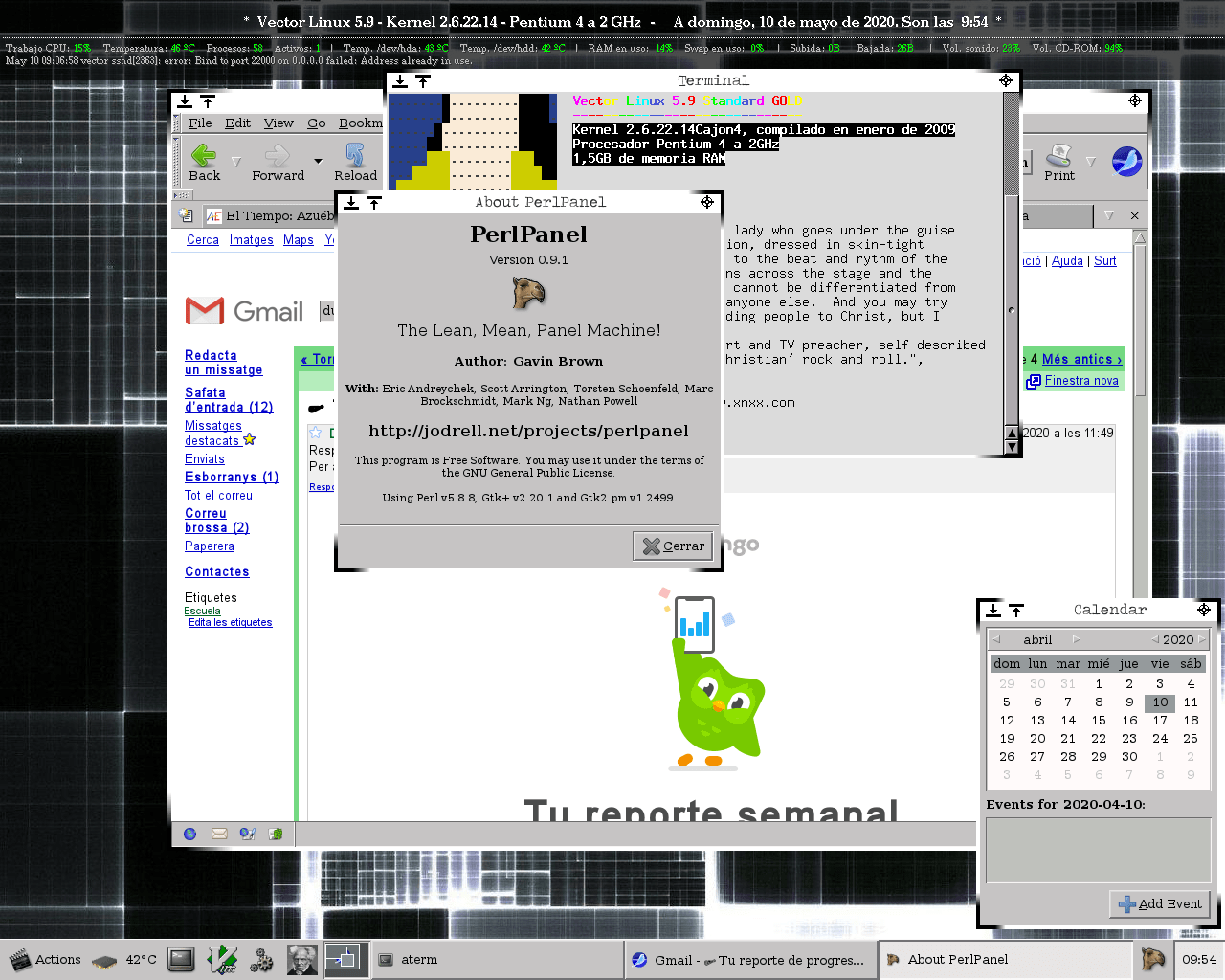This screenshot has width=1225, height=980.
Task: Expand the collapsed browser toolbar grippy
Action: [x=182, y=195]
